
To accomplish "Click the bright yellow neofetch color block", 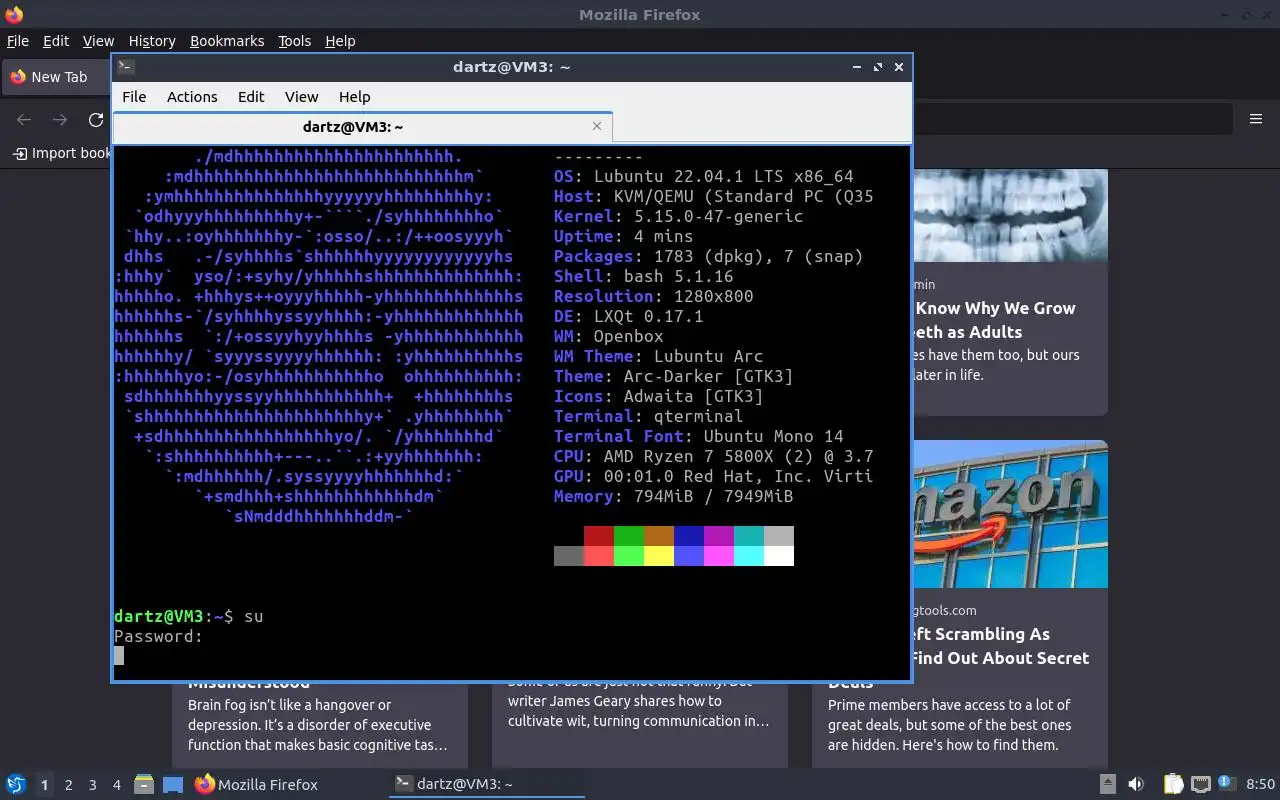I will click(659, 556).
